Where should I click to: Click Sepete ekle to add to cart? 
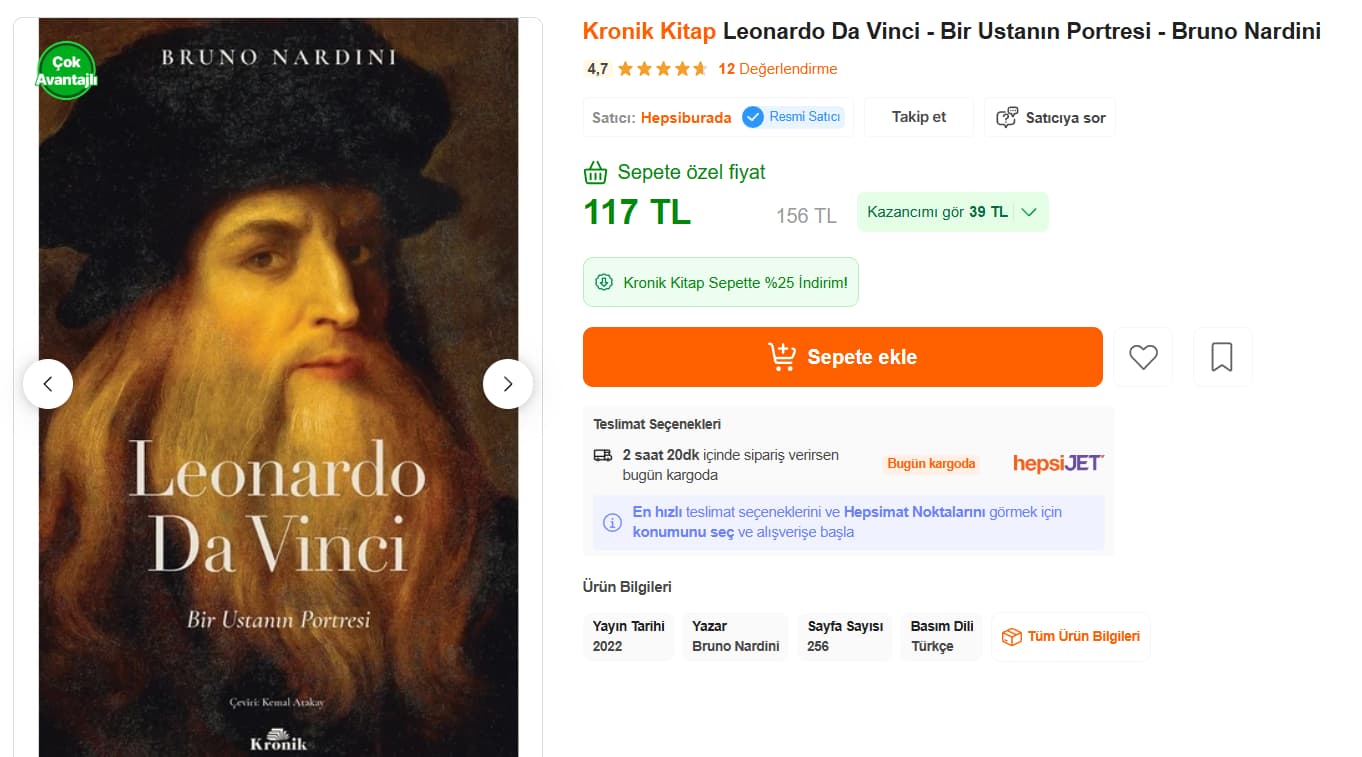(842, 357)
